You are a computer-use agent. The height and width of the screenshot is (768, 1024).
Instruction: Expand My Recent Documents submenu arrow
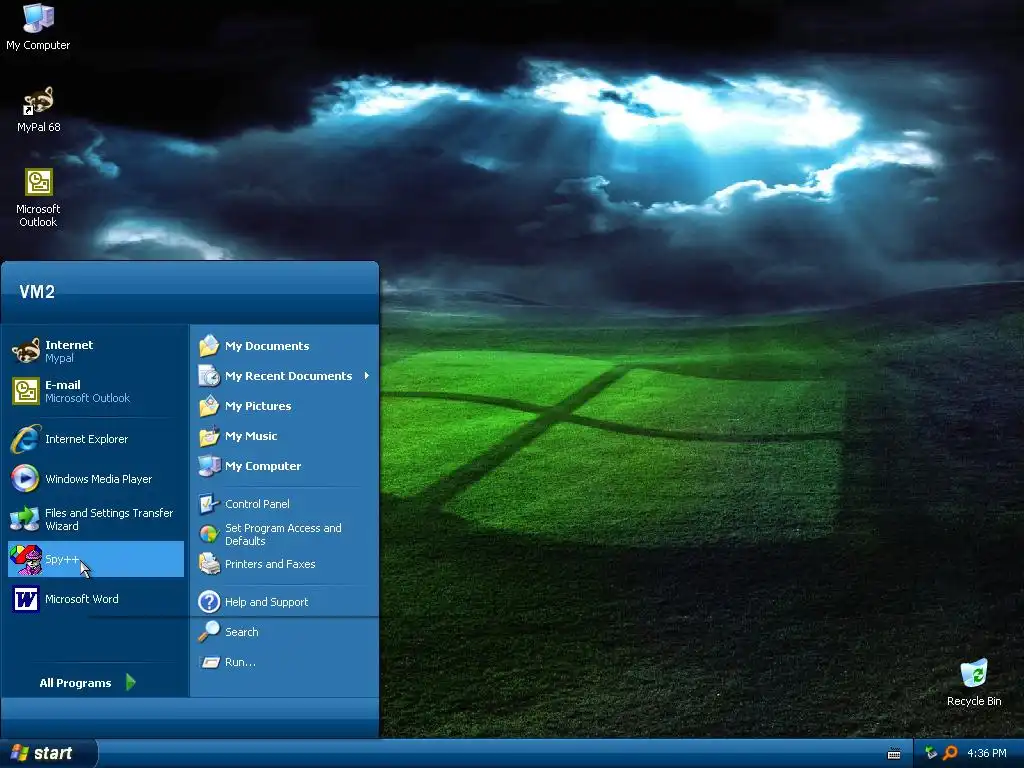pos(367,376)
